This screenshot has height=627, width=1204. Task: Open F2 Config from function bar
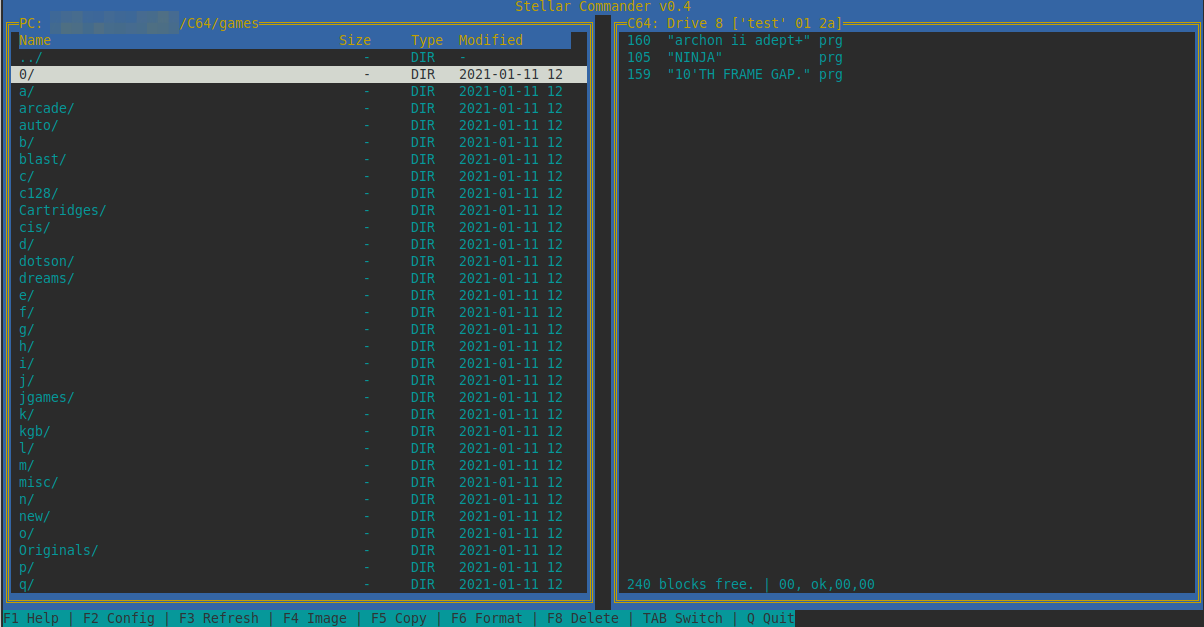click(118, 618)
